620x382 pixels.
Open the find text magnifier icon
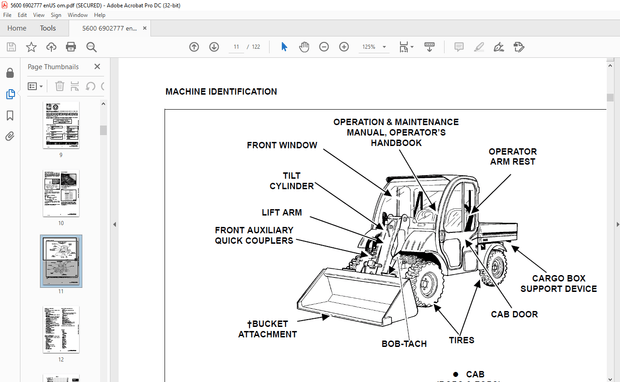(x=91, y=47)
